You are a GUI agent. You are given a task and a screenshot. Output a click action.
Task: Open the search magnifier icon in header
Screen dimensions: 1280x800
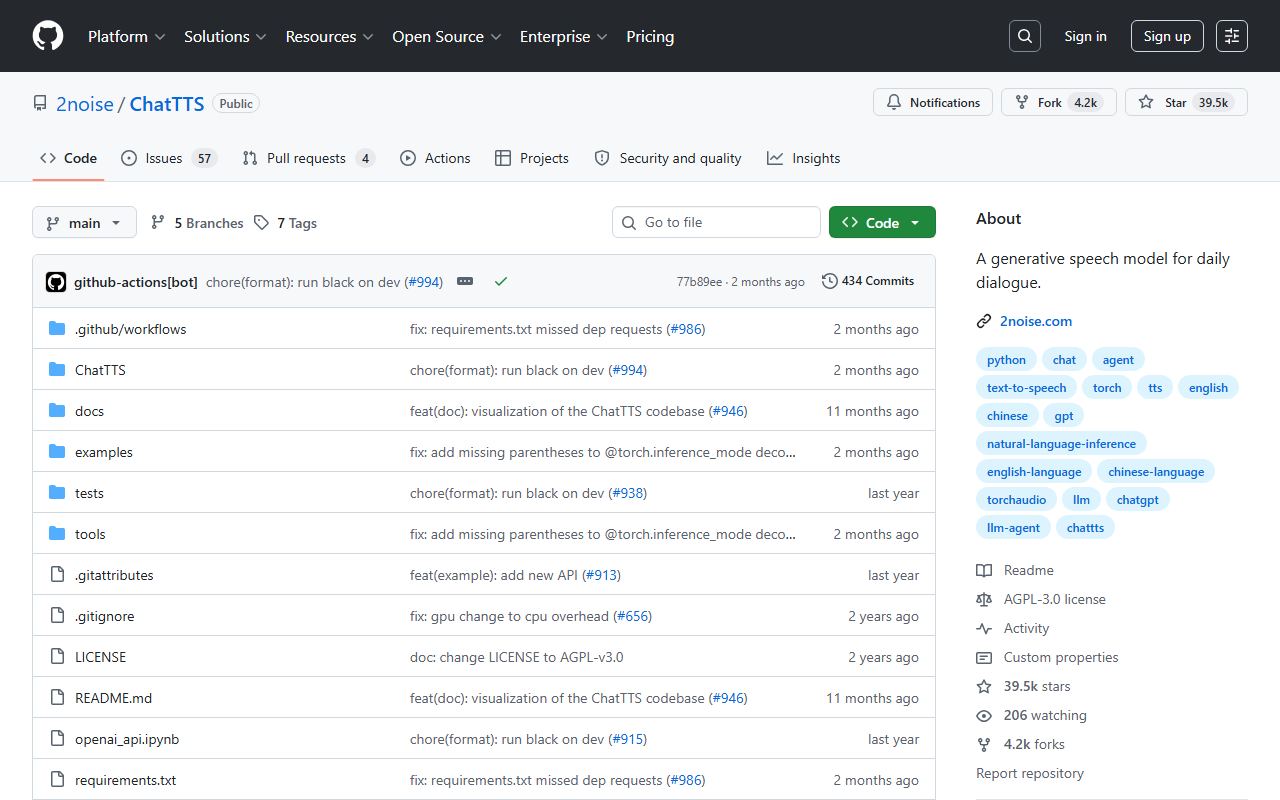pos(1025,36)
